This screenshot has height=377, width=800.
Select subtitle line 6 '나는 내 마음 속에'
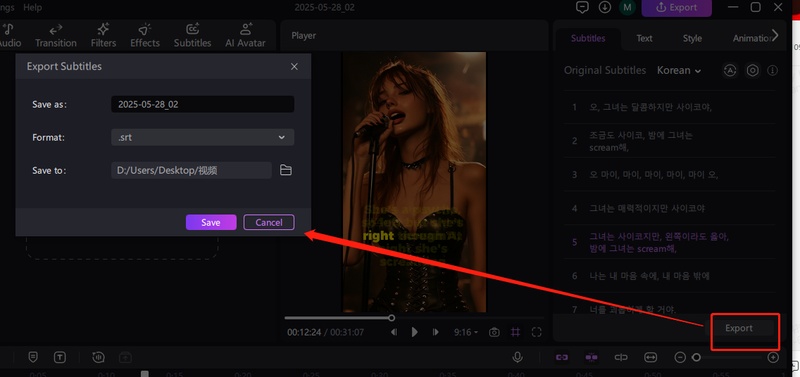click(670, 276)
